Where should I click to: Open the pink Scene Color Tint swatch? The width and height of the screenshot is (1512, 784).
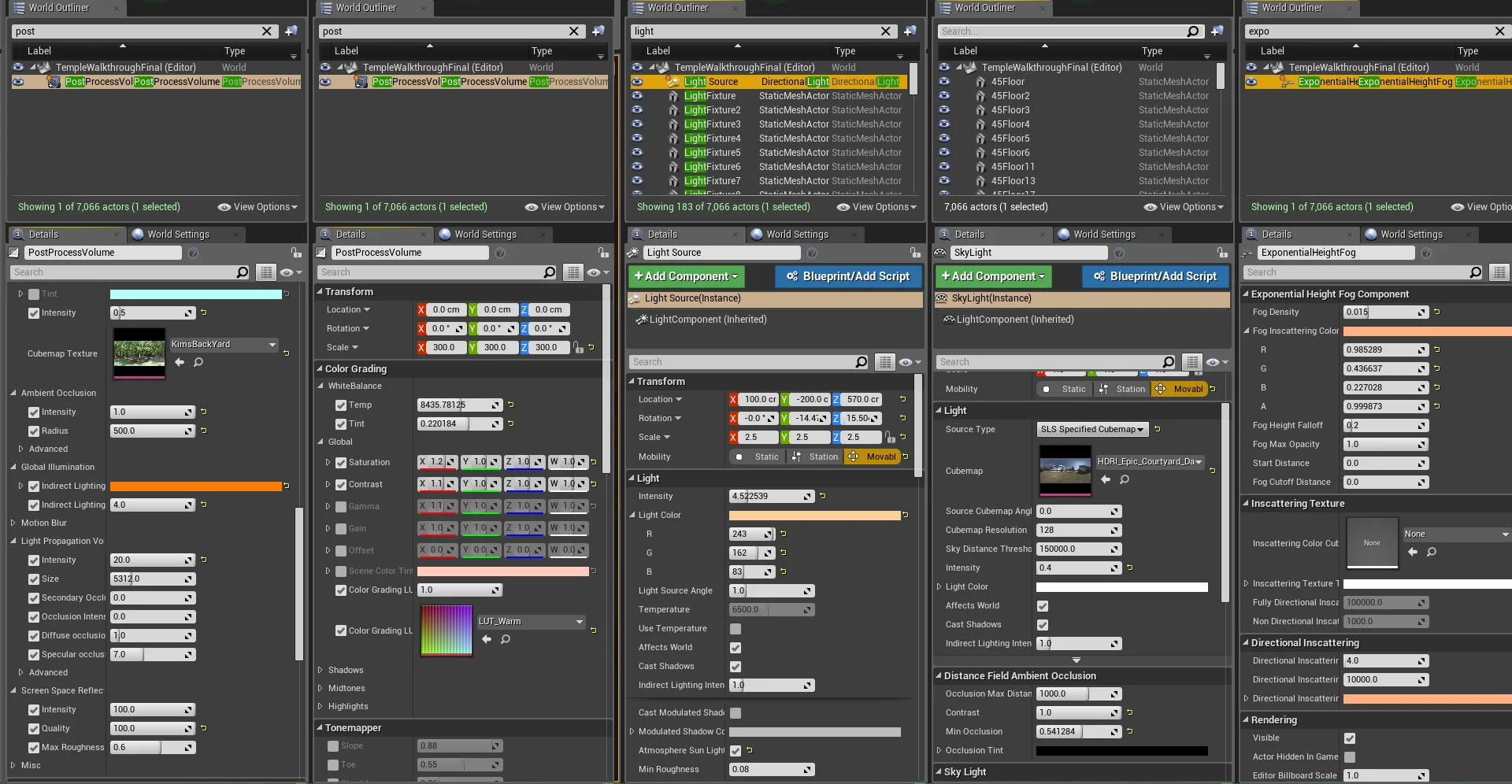pos(503,571)
